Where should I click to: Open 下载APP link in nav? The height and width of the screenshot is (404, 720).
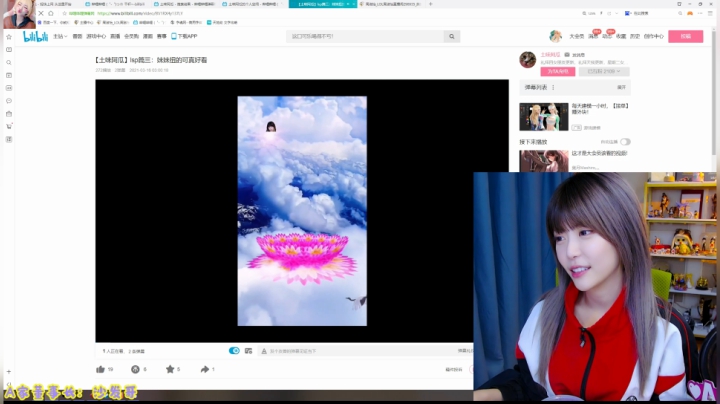click(184, 36)
